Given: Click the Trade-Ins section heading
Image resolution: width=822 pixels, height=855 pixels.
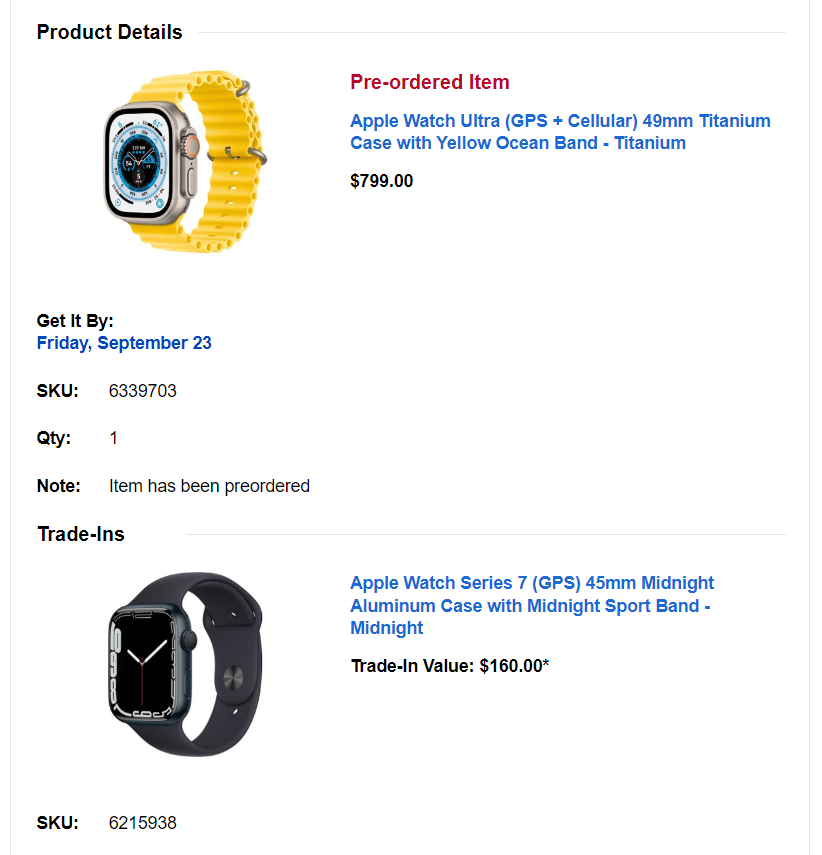Looking at the screenshot, I should tap(81, 534).
